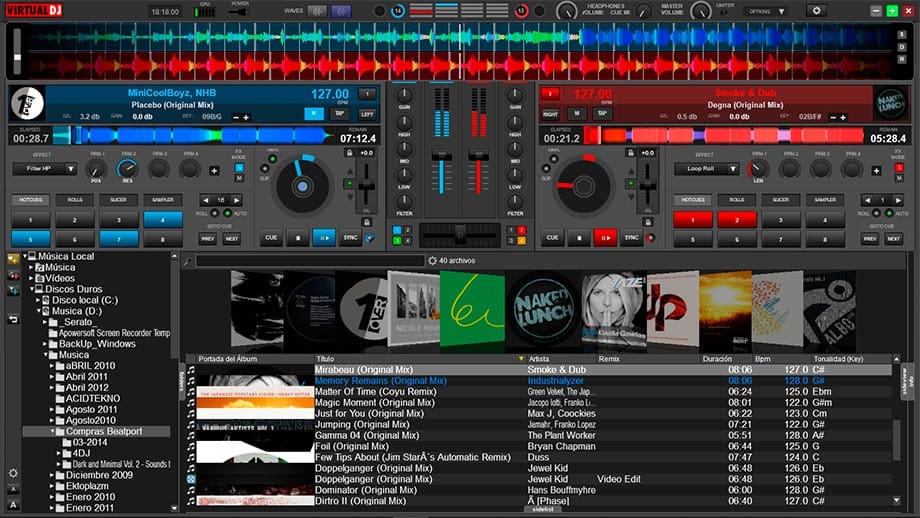Increase the right deck loop length arrow

(898, 200)
